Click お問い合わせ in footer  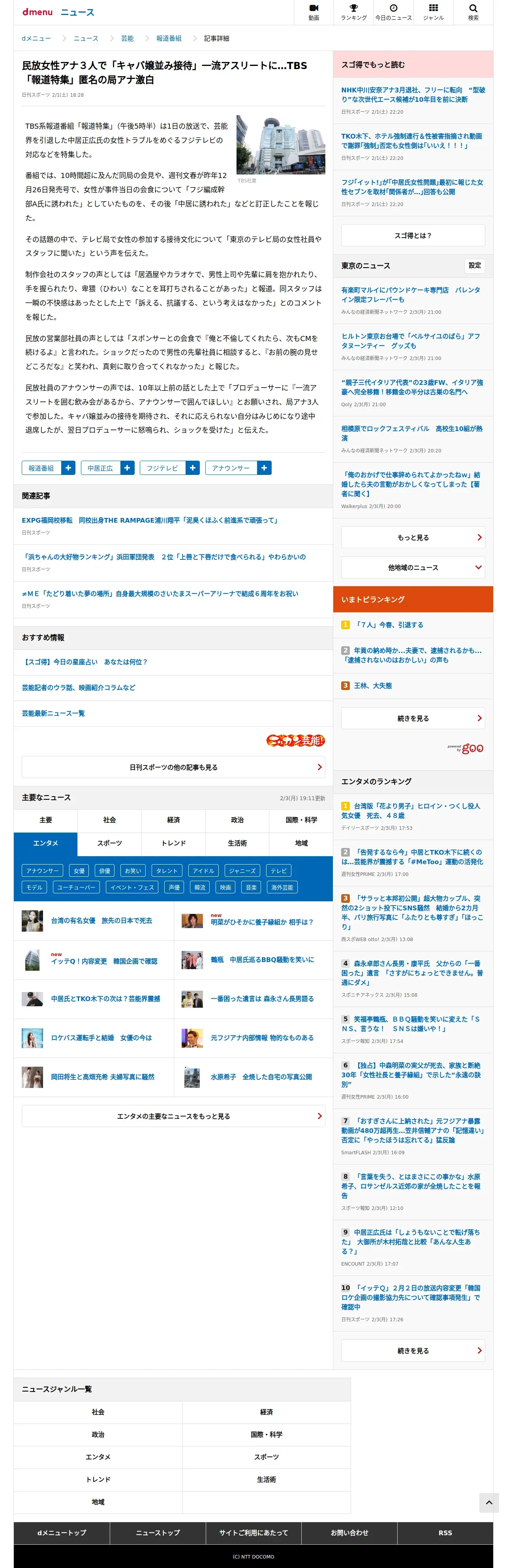[349, 1533]
